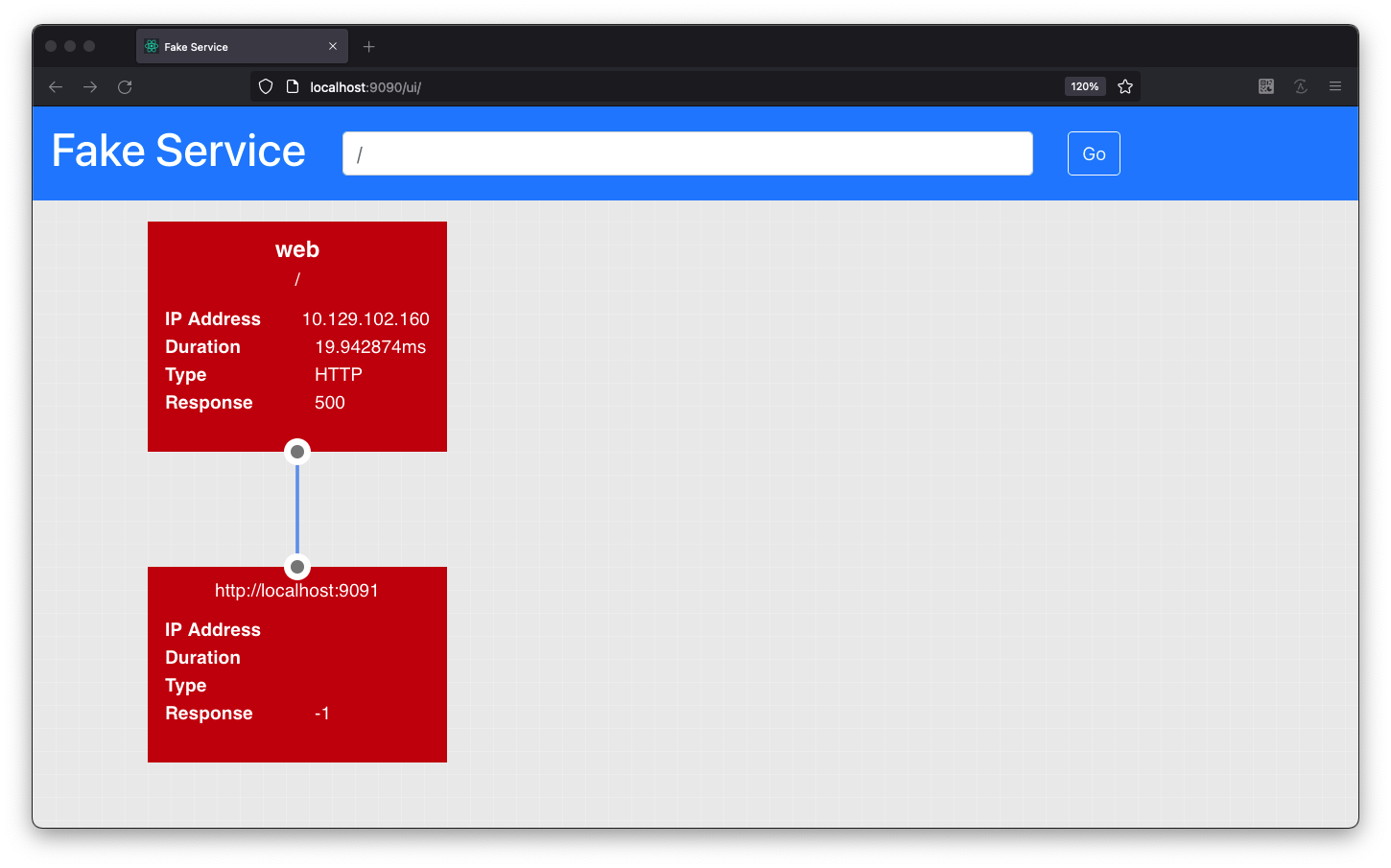The height and width of the screenshot is (868, 1391).
Task: Close the Fake Service tab
Action: [333, 47]
